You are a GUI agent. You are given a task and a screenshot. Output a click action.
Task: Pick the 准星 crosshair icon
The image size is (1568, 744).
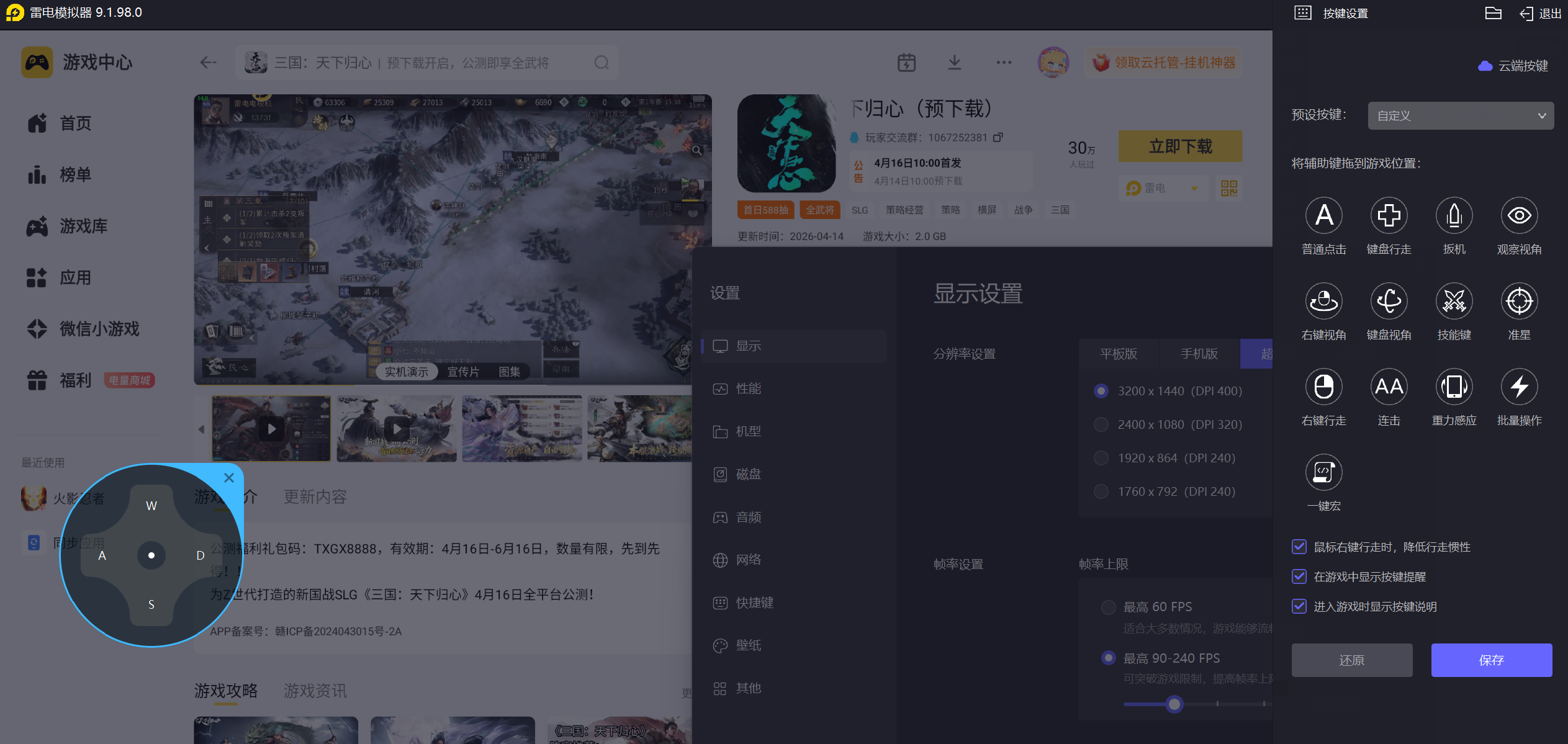point(1519,302)
